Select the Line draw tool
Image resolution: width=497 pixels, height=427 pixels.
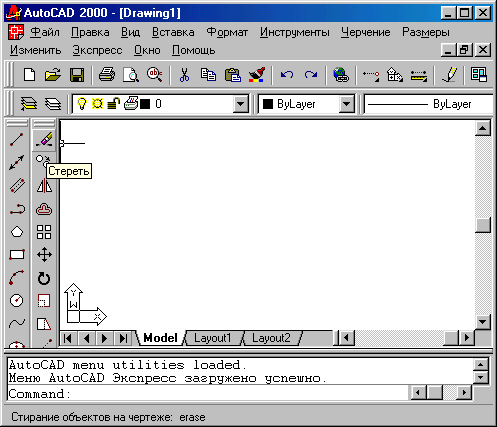17,140
